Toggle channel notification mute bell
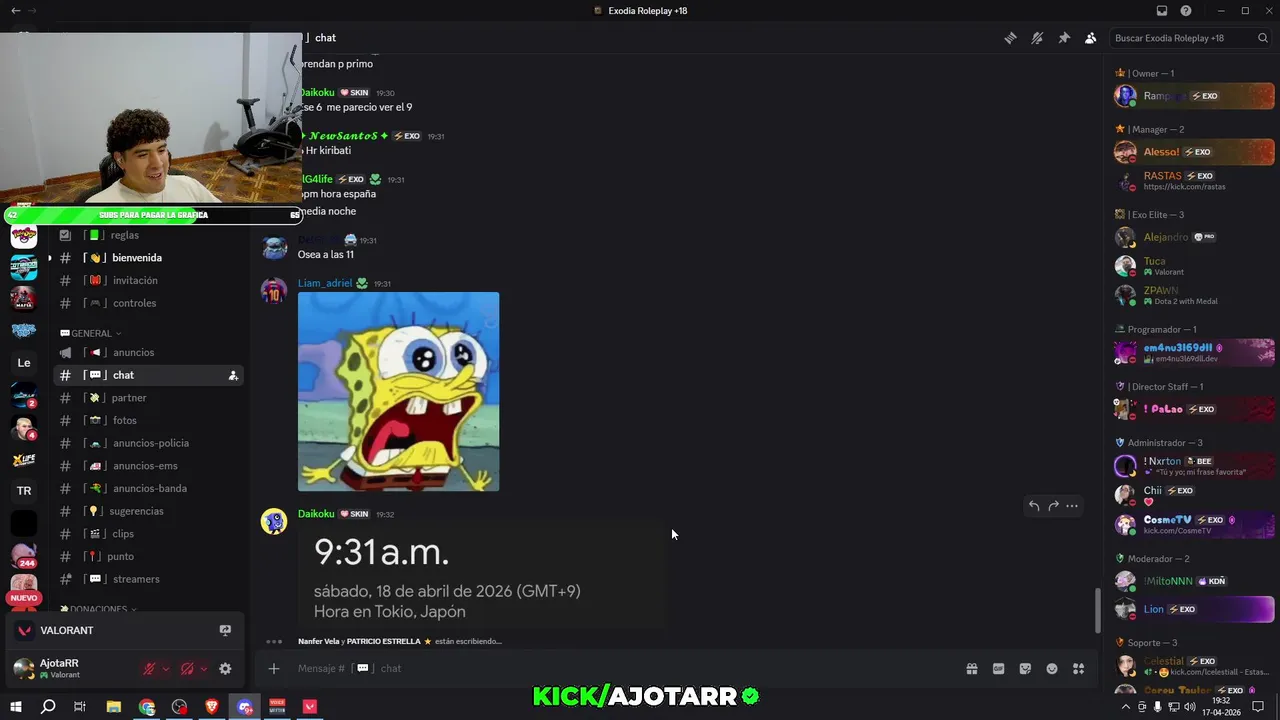 pyautogui.click(x=1037, y=38)
